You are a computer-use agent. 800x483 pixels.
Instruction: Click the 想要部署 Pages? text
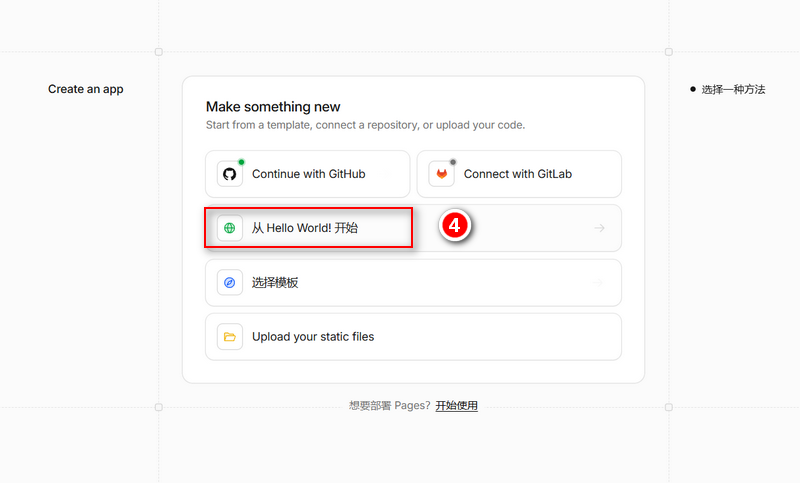390,405
